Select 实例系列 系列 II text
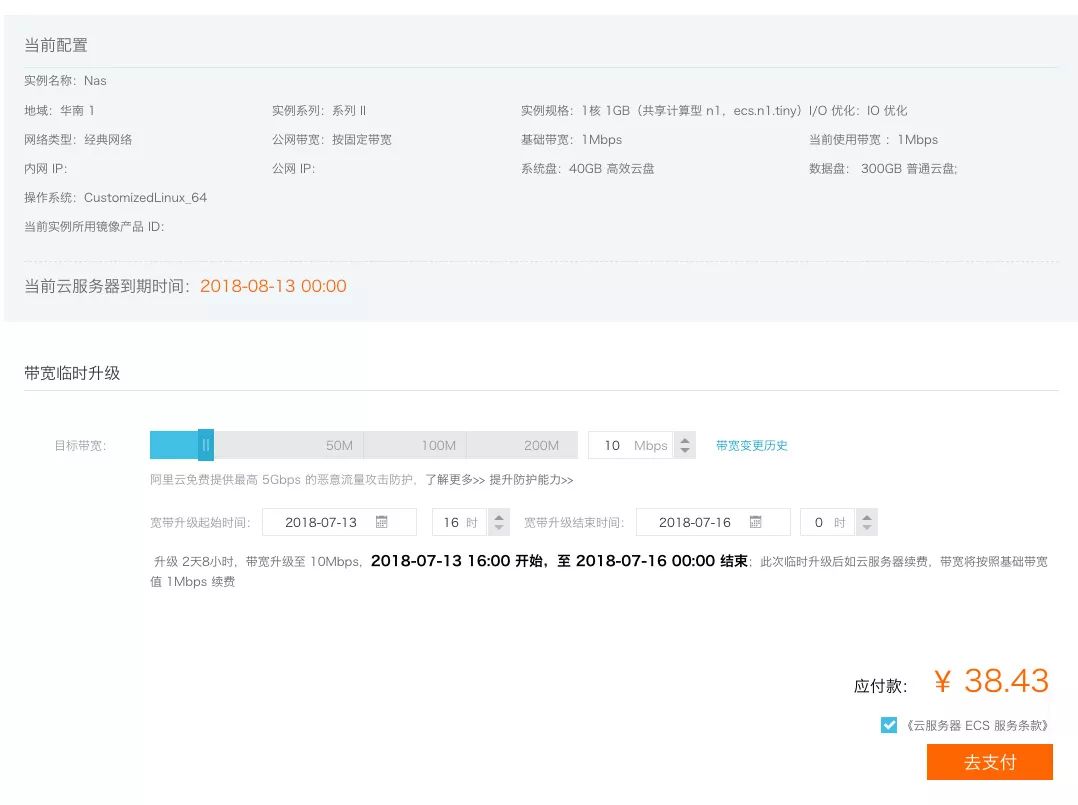This screenshot has width=1078, height=805. click(318, 110)
